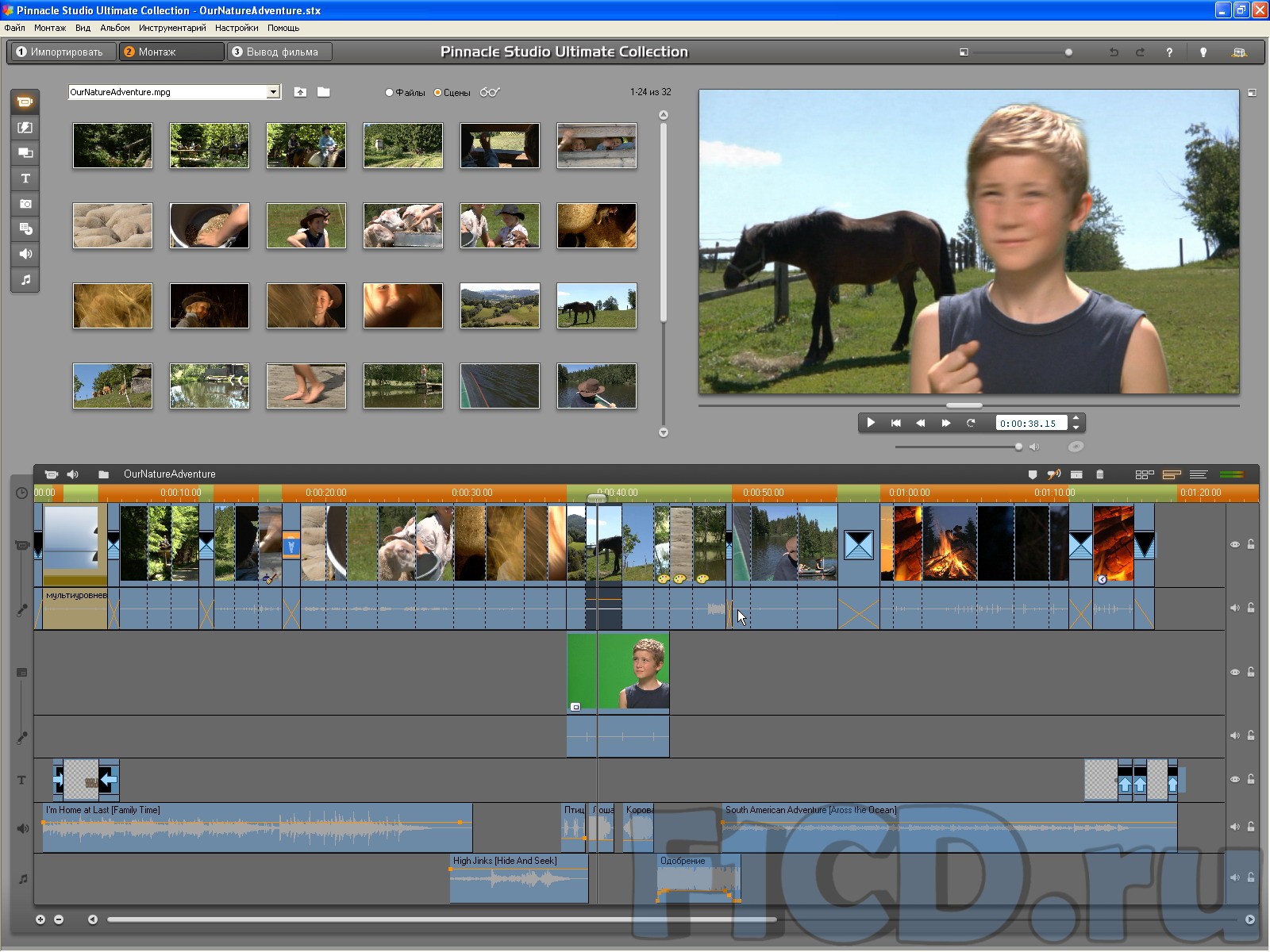Lock the background music track

click(x=1251, y=877)
